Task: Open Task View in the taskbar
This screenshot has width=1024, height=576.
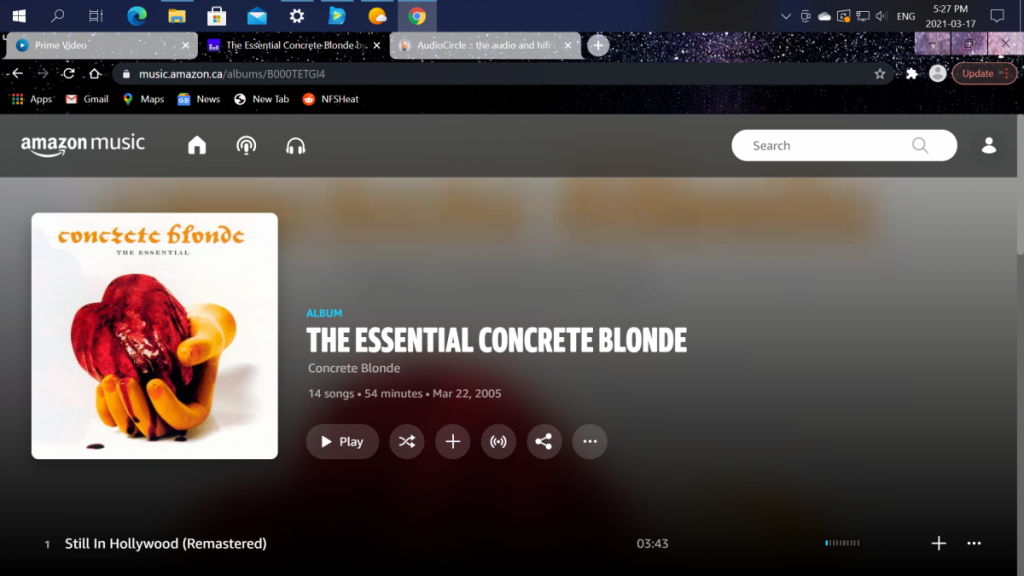Action: tap(96, 16)
